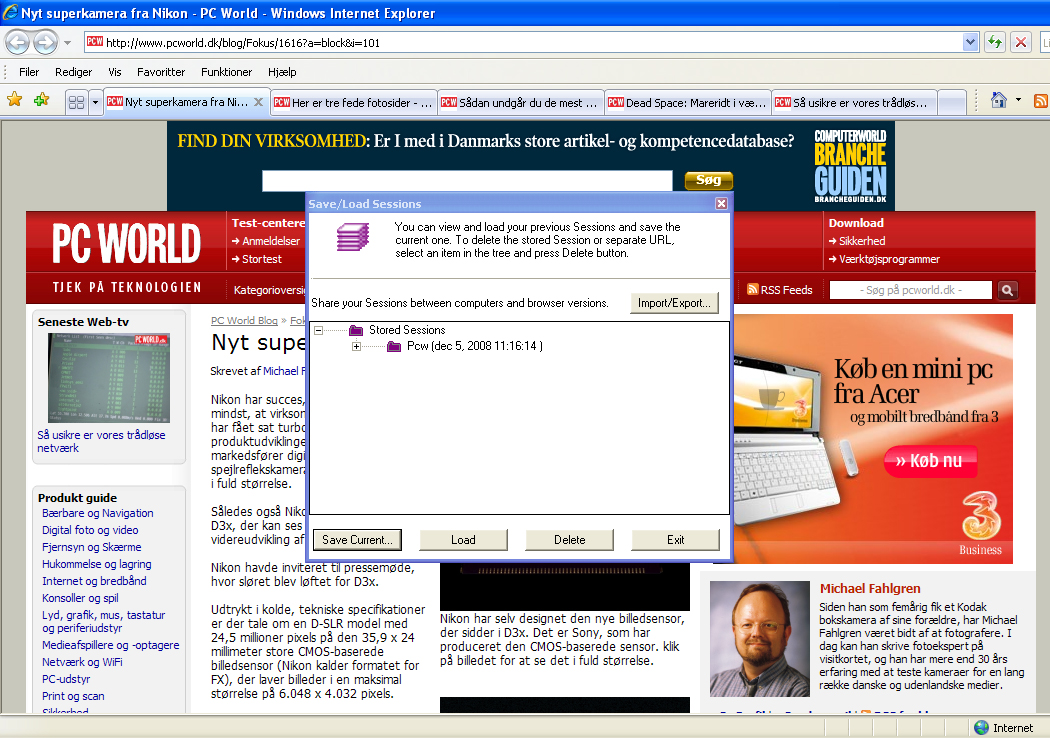Screen dimensions: 1050x738
Task: Click Michael Fahlgren's portrait photo
Action: (759, 639)
